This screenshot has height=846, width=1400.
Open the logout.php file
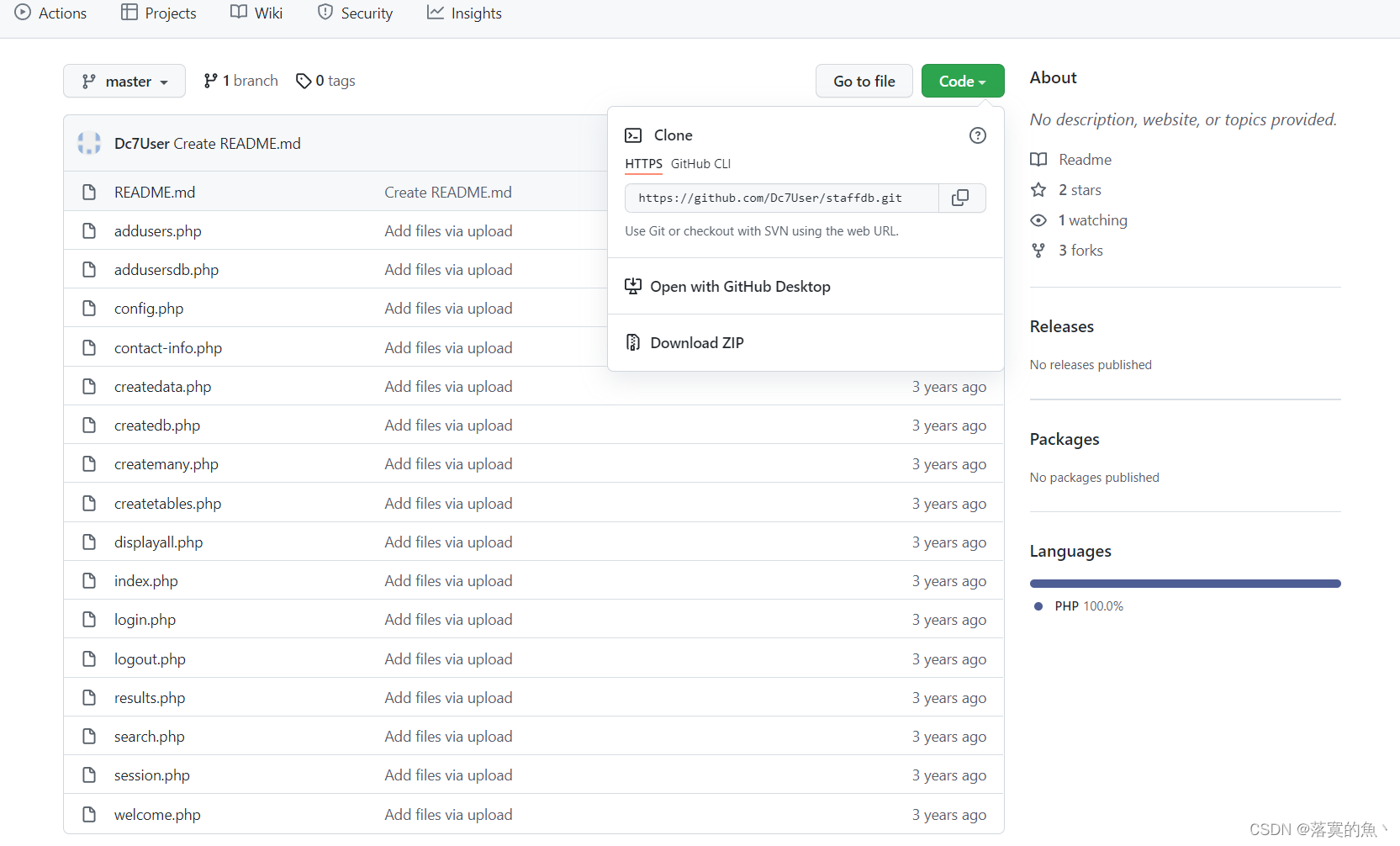coord(150,659)
